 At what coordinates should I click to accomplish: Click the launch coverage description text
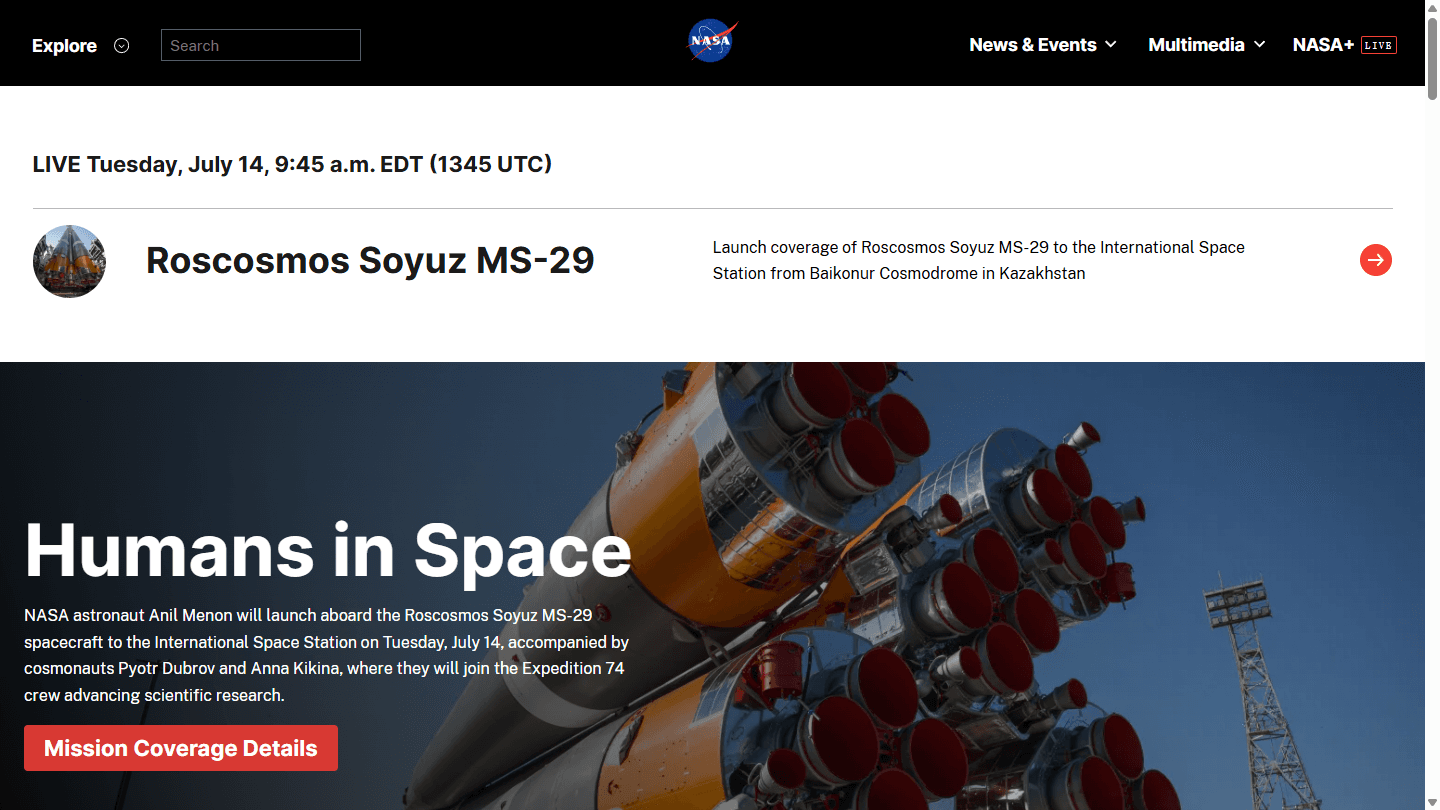pyautogui.click(x=979, y=260)
